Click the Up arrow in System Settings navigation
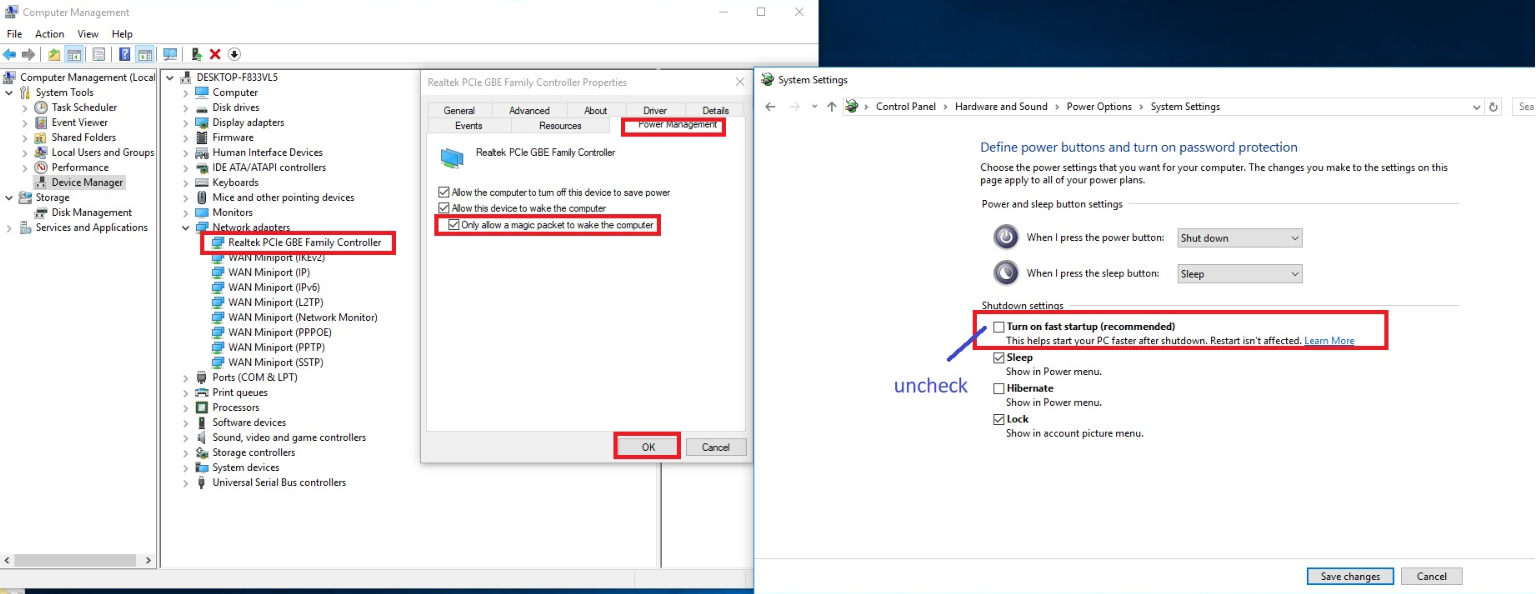Screen dimensions: 1536x594 tap(831, 106)
